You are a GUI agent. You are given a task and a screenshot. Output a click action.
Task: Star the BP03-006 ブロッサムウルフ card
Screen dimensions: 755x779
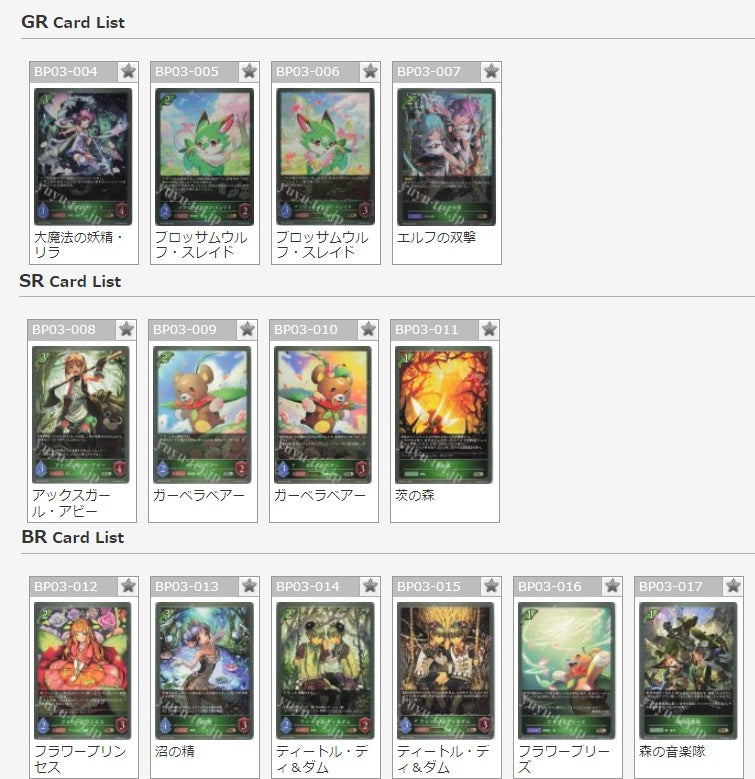coord(370,72)
